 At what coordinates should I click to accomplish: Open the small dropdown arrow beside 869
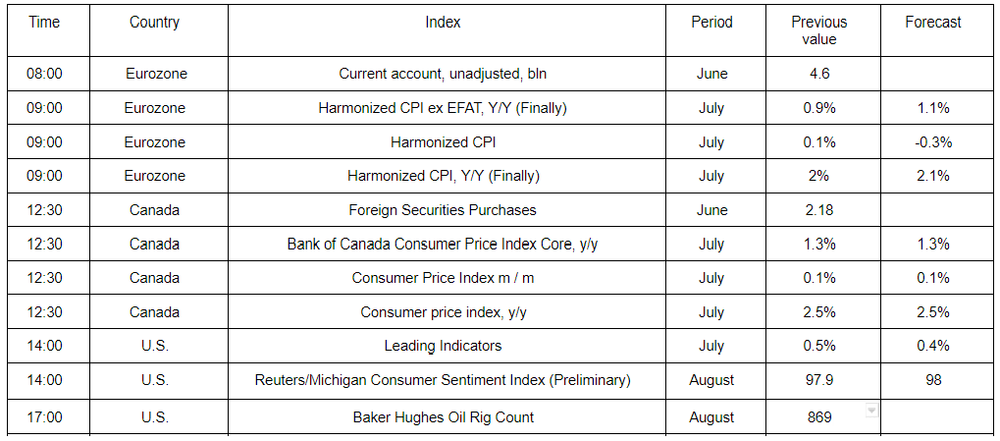coord(872,410)
